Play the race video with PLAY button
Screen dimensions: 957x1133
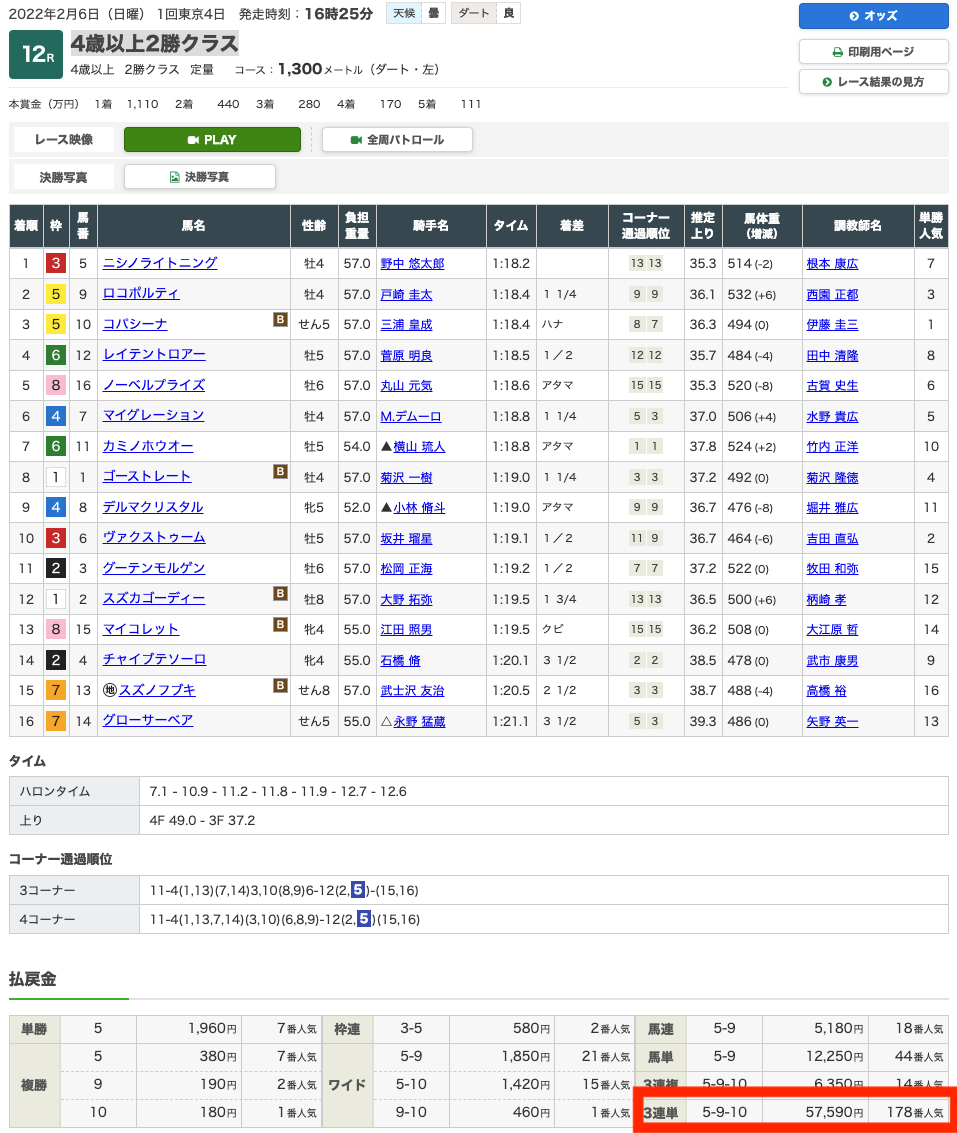tap(212, 139)
